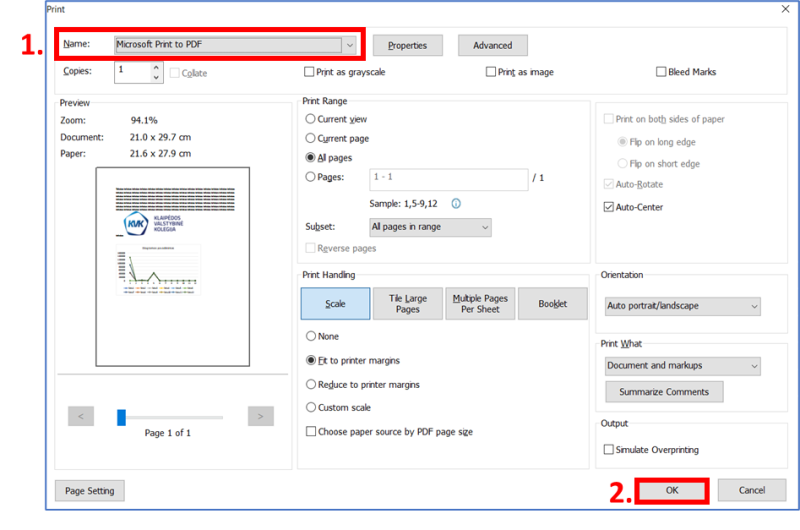Close the Print dialog window

pyautogui.click(x=783, y=8)
